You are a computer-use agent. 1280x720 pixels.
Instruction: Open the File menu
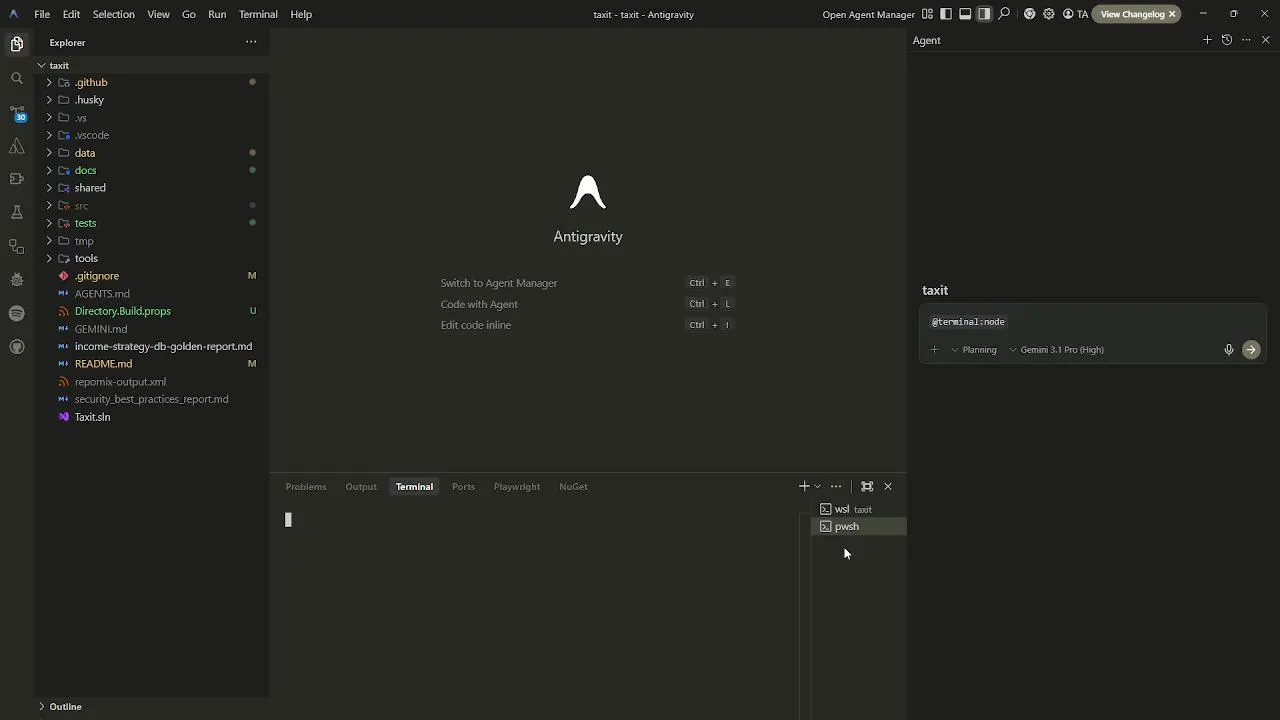click(42, 14)
